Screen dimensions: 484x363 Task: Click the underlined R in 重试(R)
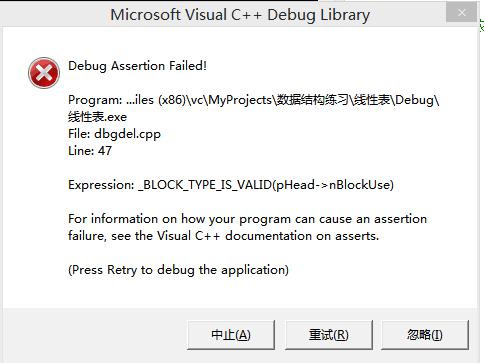tap(341, 335)
